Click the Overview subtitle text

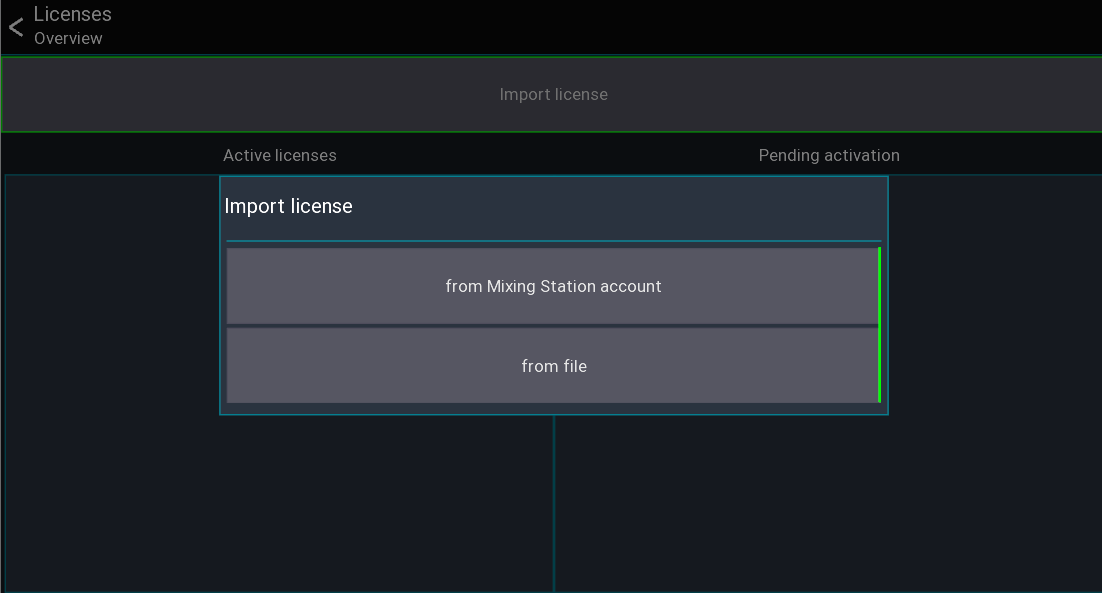tap(68, 39)
